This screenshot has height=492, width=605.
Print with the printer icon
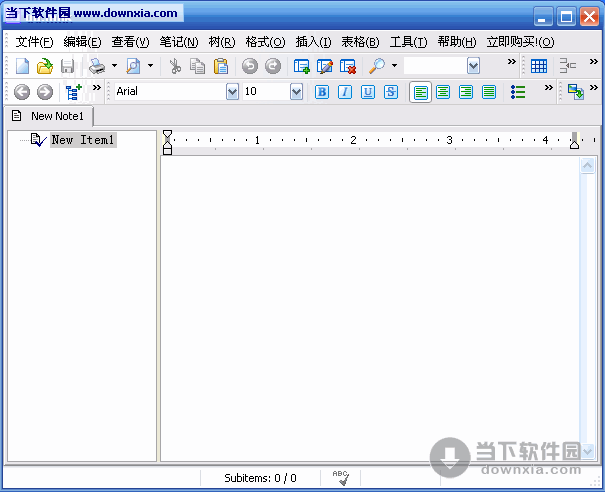pyautogui.click(x=96, y=66)
